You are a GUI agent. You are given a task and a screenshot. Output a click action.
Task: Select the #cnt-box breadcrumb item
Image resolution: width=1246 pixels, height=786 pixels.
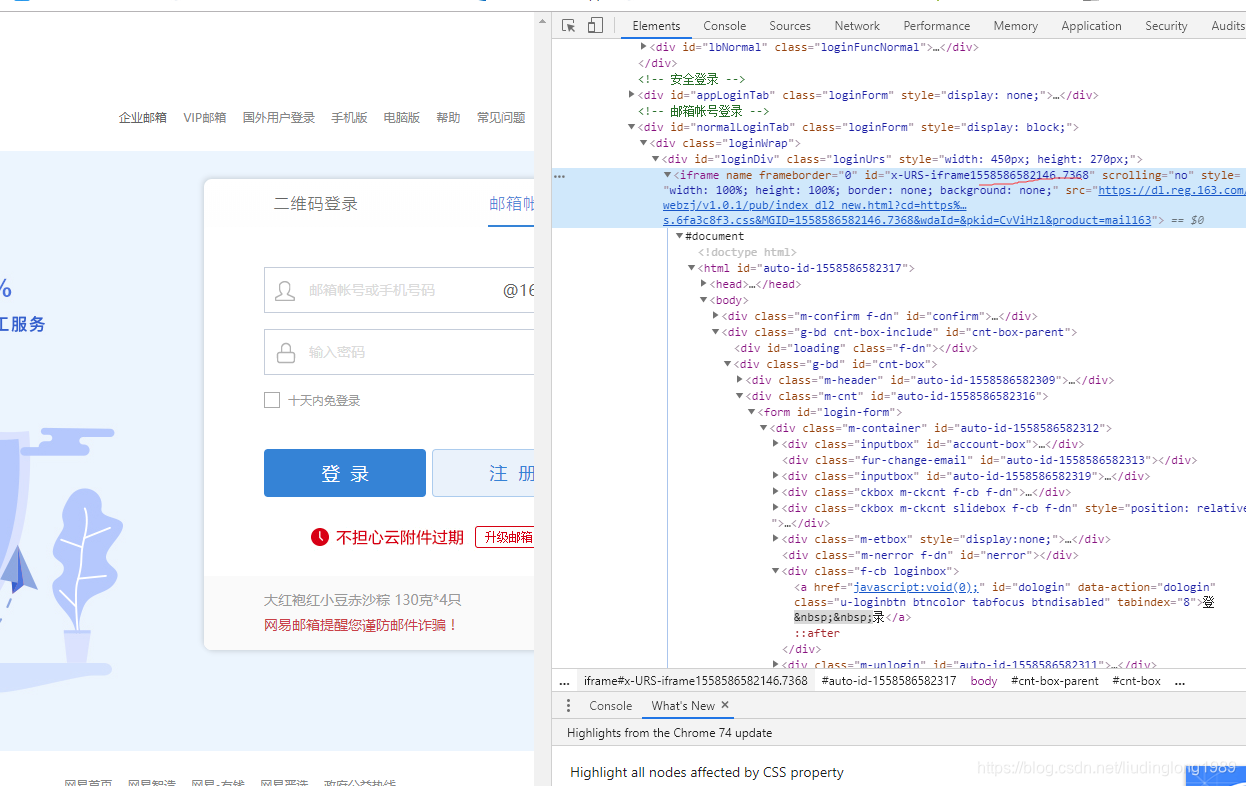(x=1136, y=681)
